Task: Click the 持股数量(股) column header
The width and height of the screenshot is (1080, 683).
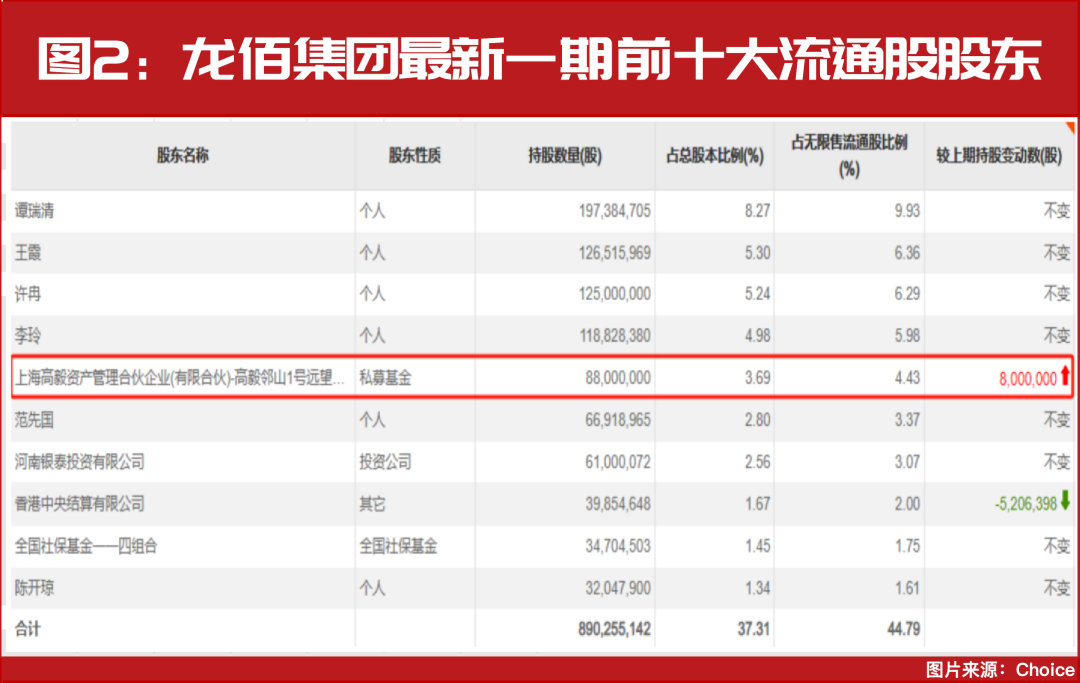Action: [x=565, y=156]
